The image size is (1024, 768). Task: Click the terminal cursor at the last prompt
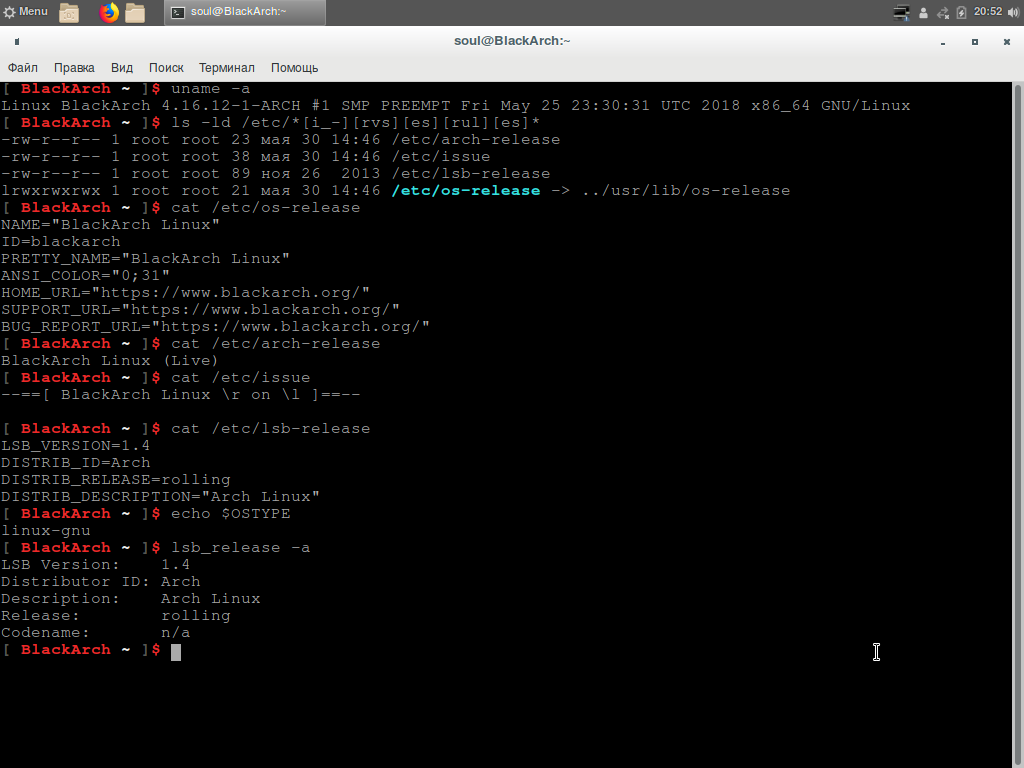point(176,652)
